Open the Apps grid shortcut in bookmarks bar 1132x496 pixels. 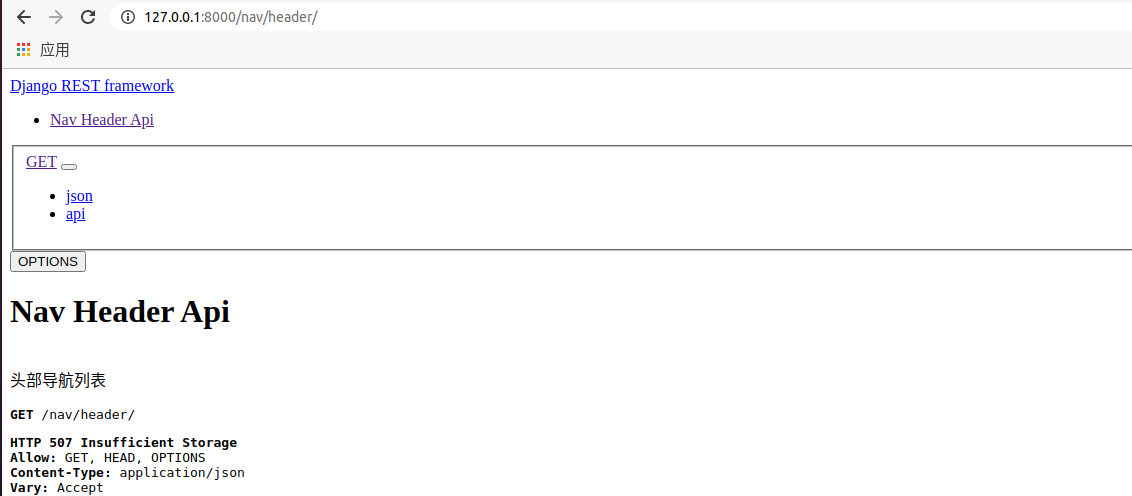43,50
